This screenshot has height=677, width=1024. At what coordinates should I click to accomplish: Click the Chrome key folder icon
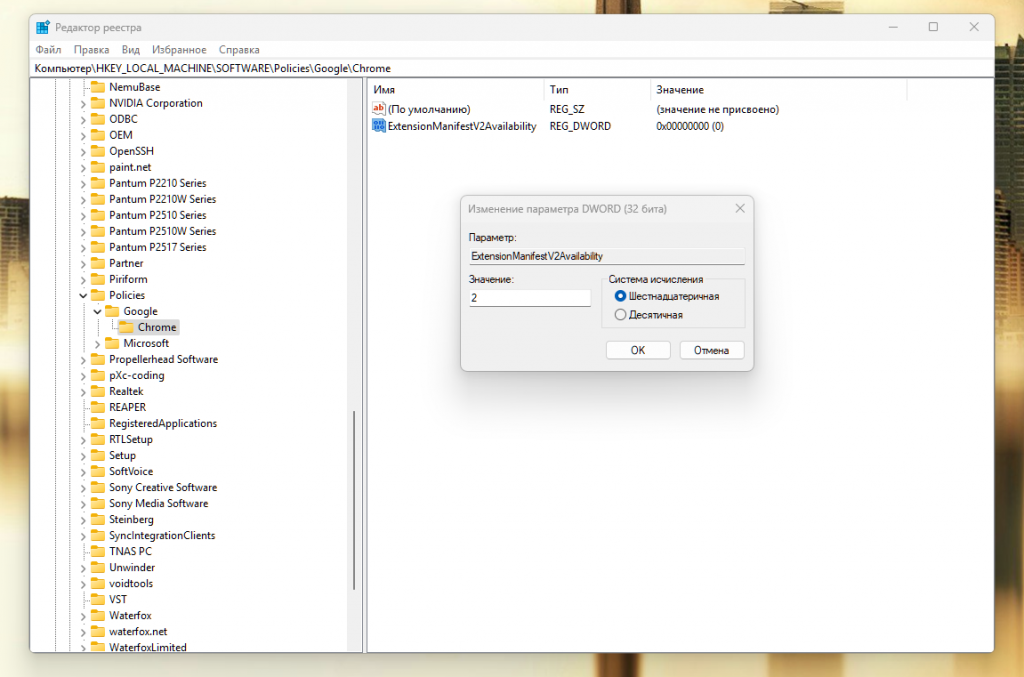[x=127, y=327]
